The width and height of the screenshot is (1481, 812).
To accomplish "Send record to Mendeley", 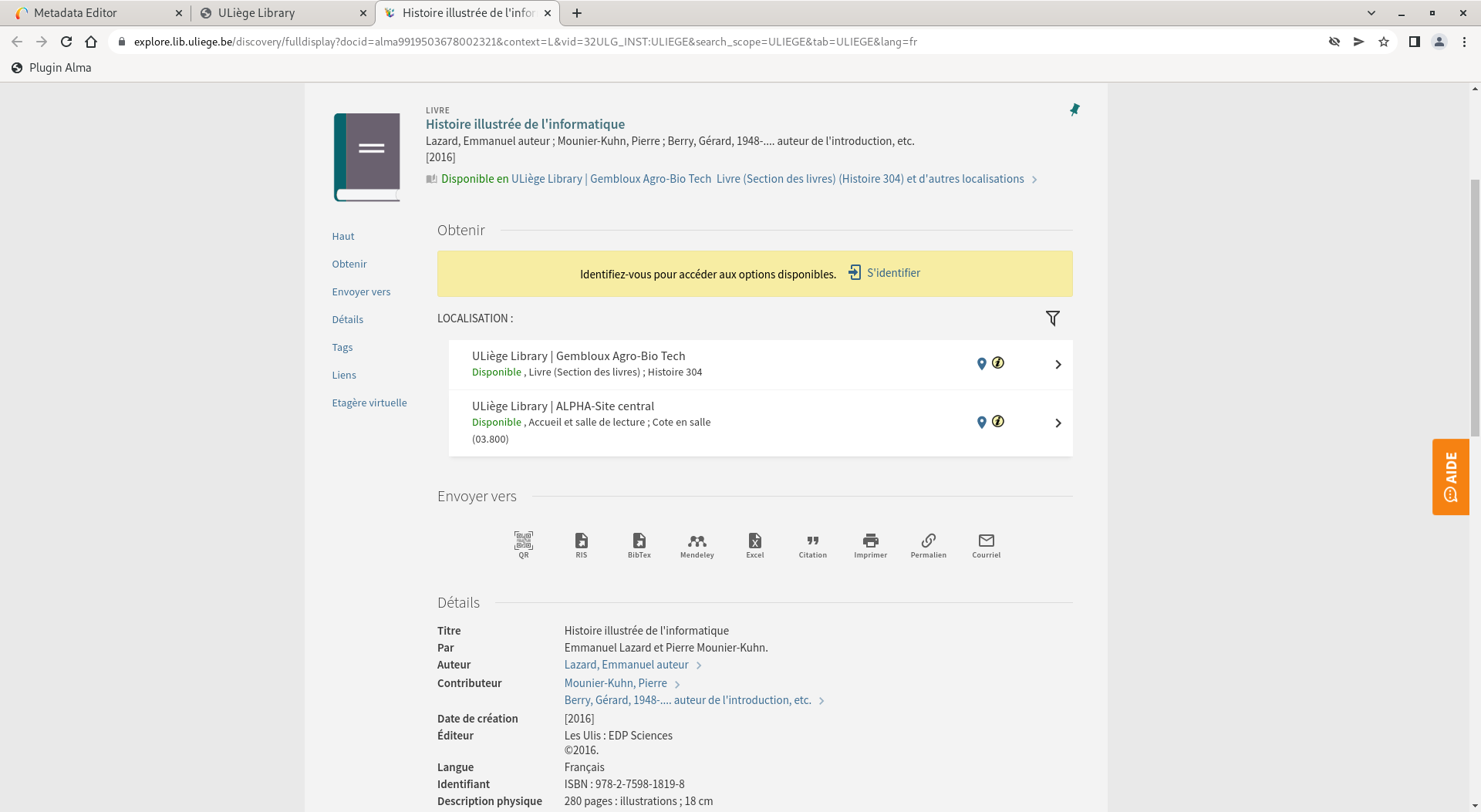I will pyautogui.click(x=697, y=544).
